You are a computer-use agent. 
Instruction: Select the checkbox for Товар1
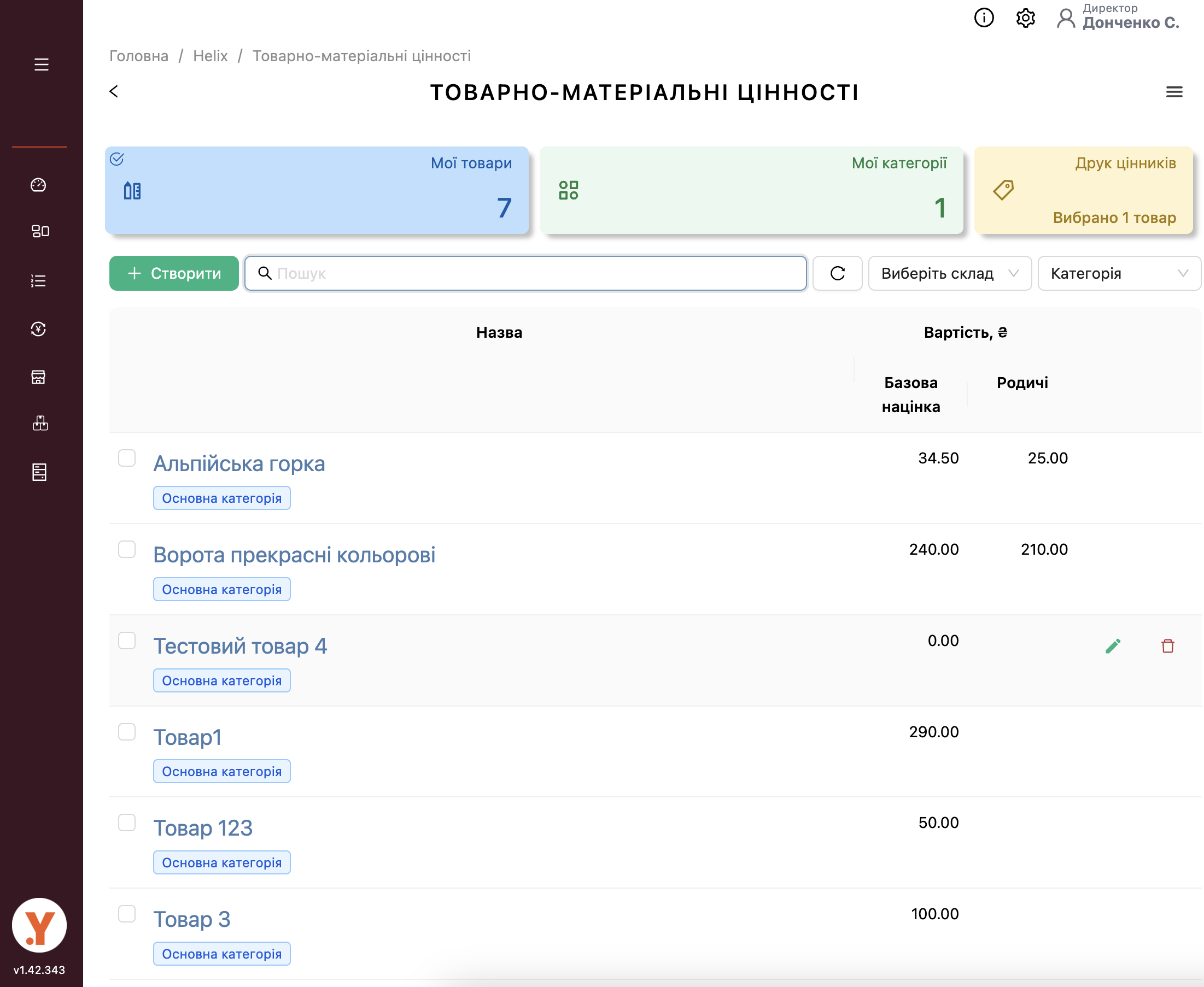tap(127, 732)
